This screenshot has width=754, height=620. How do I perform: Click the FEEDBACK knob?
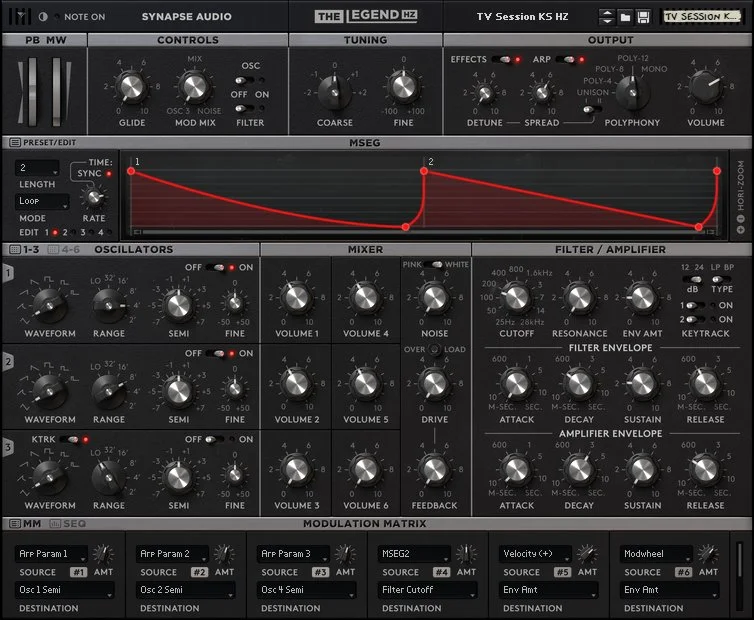[434, 469]
